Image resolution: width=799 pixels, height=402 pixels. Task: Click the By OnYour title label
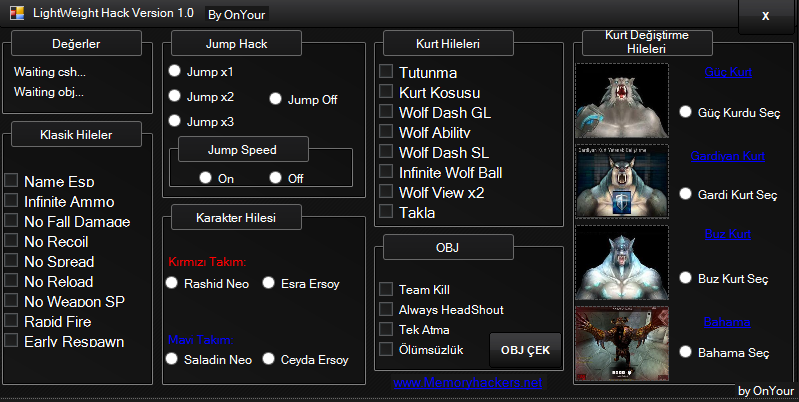coord(236,15)
